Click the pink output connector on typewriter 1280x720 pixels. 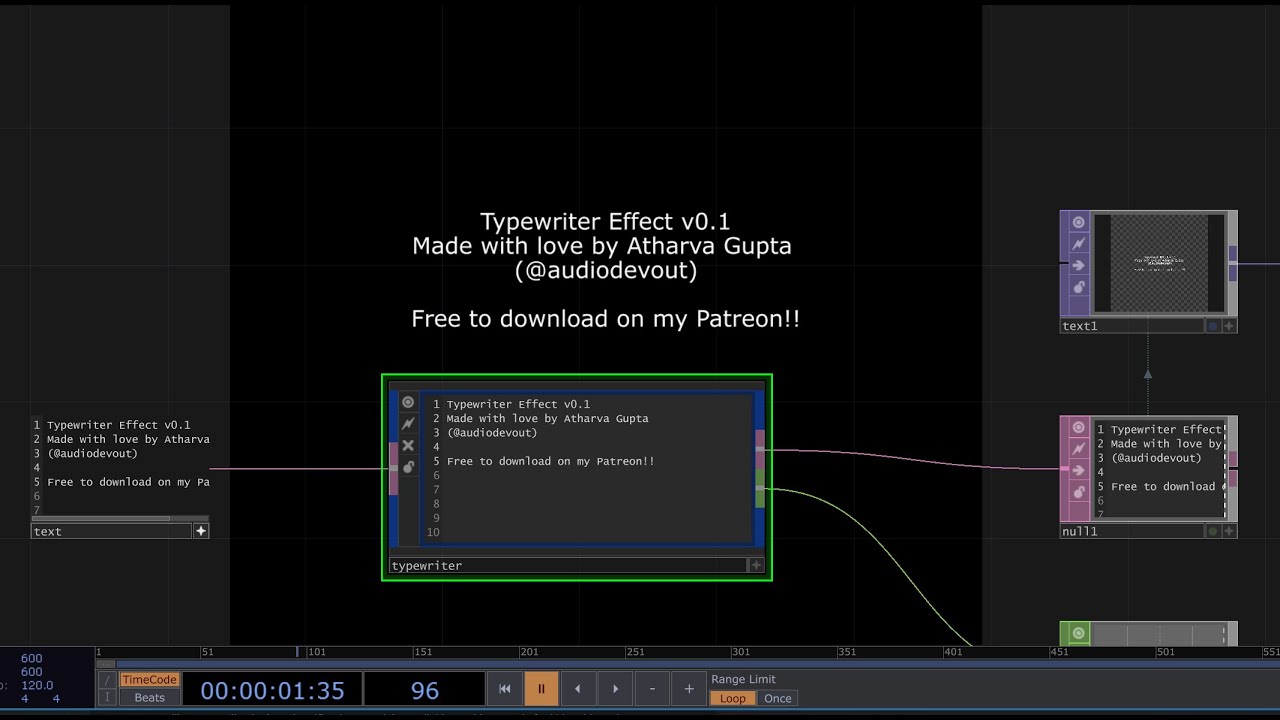pyautogui.click(x=760, y=448)
